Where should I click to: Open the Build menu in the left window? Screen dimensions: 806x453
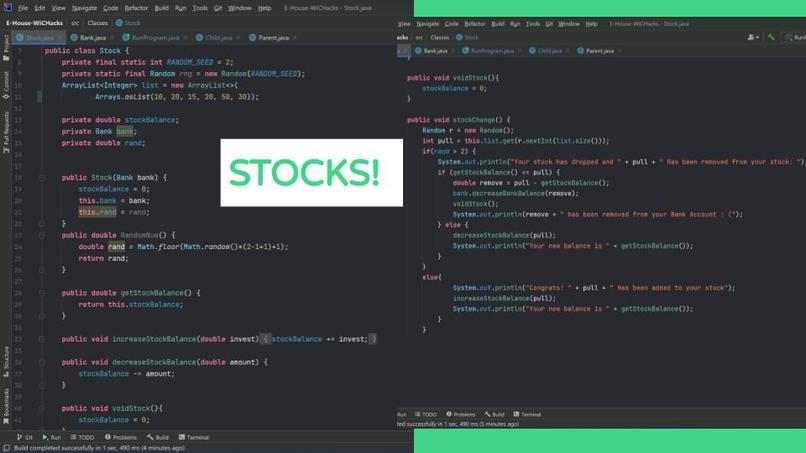(161, 8)
